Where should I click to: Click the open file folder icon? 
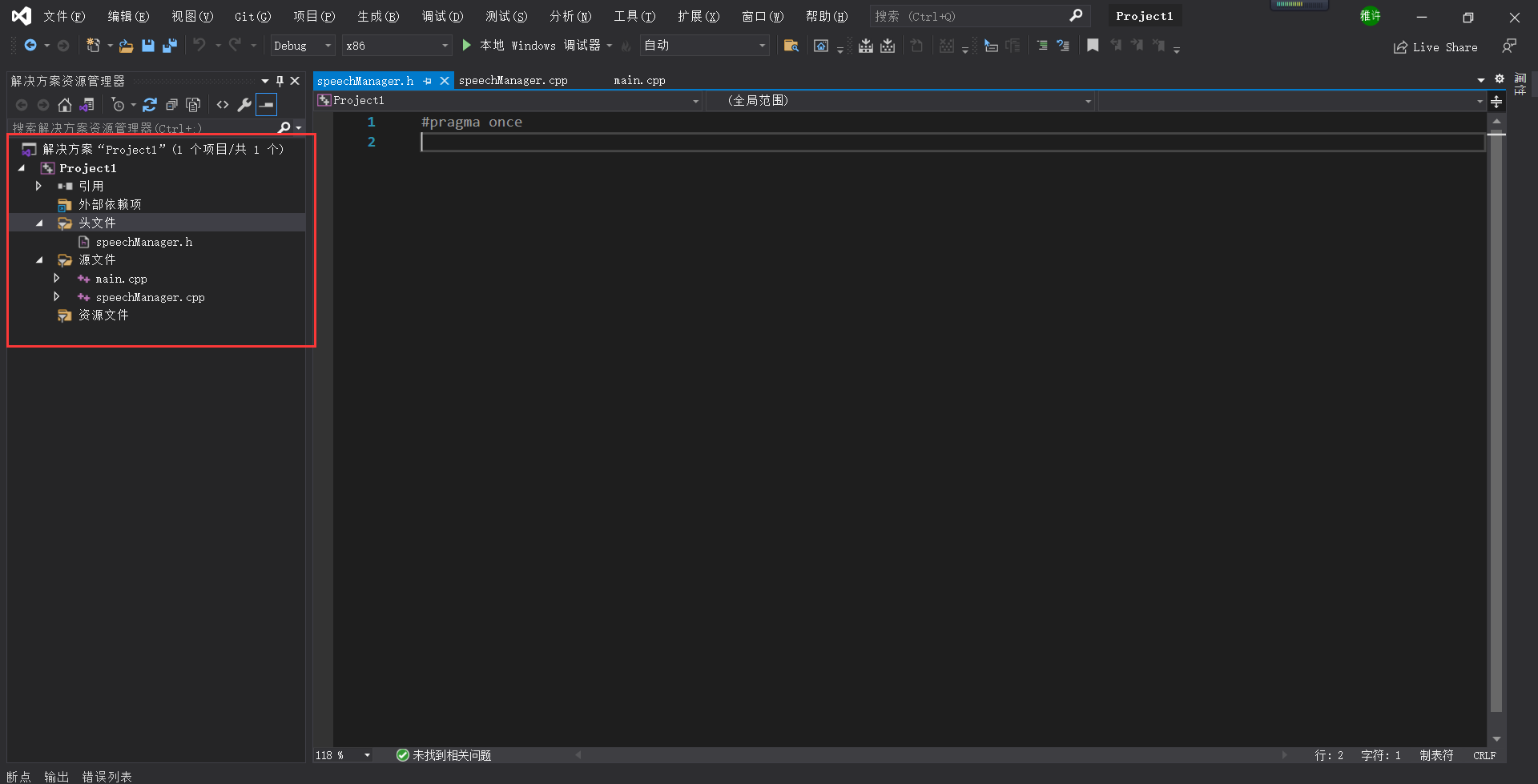click(x=126, y=46)
